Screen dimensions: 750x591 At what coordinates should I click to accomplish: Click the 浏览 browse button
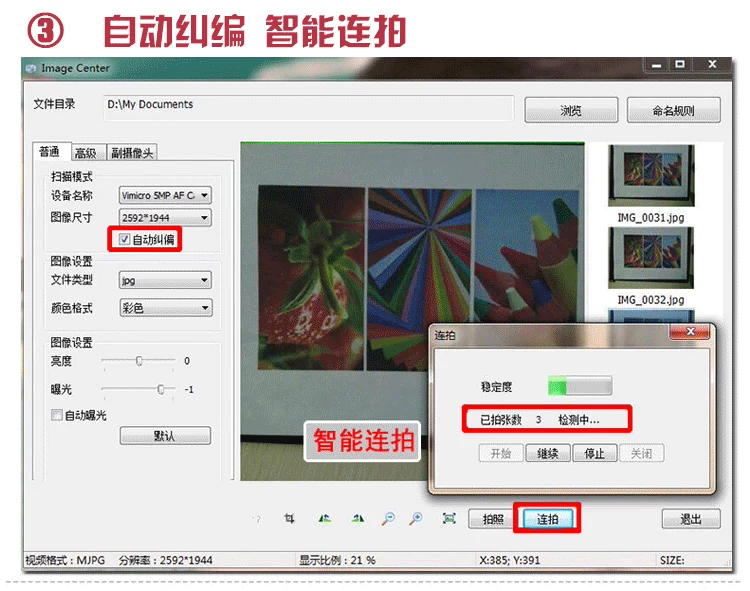tap(571, 110)
